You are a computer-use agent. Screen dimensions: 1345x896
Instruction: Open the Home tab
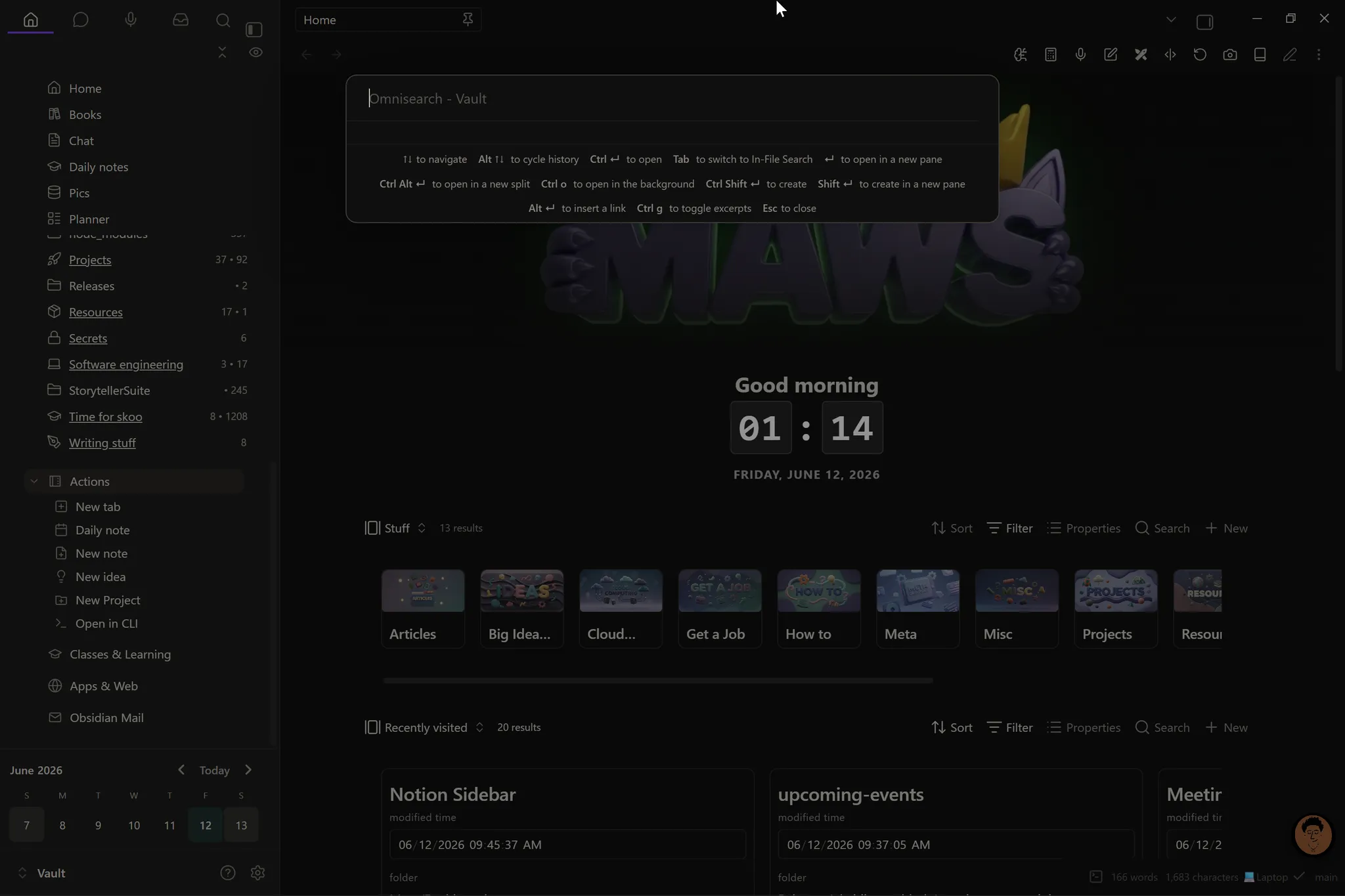click(x=388, y=20)
